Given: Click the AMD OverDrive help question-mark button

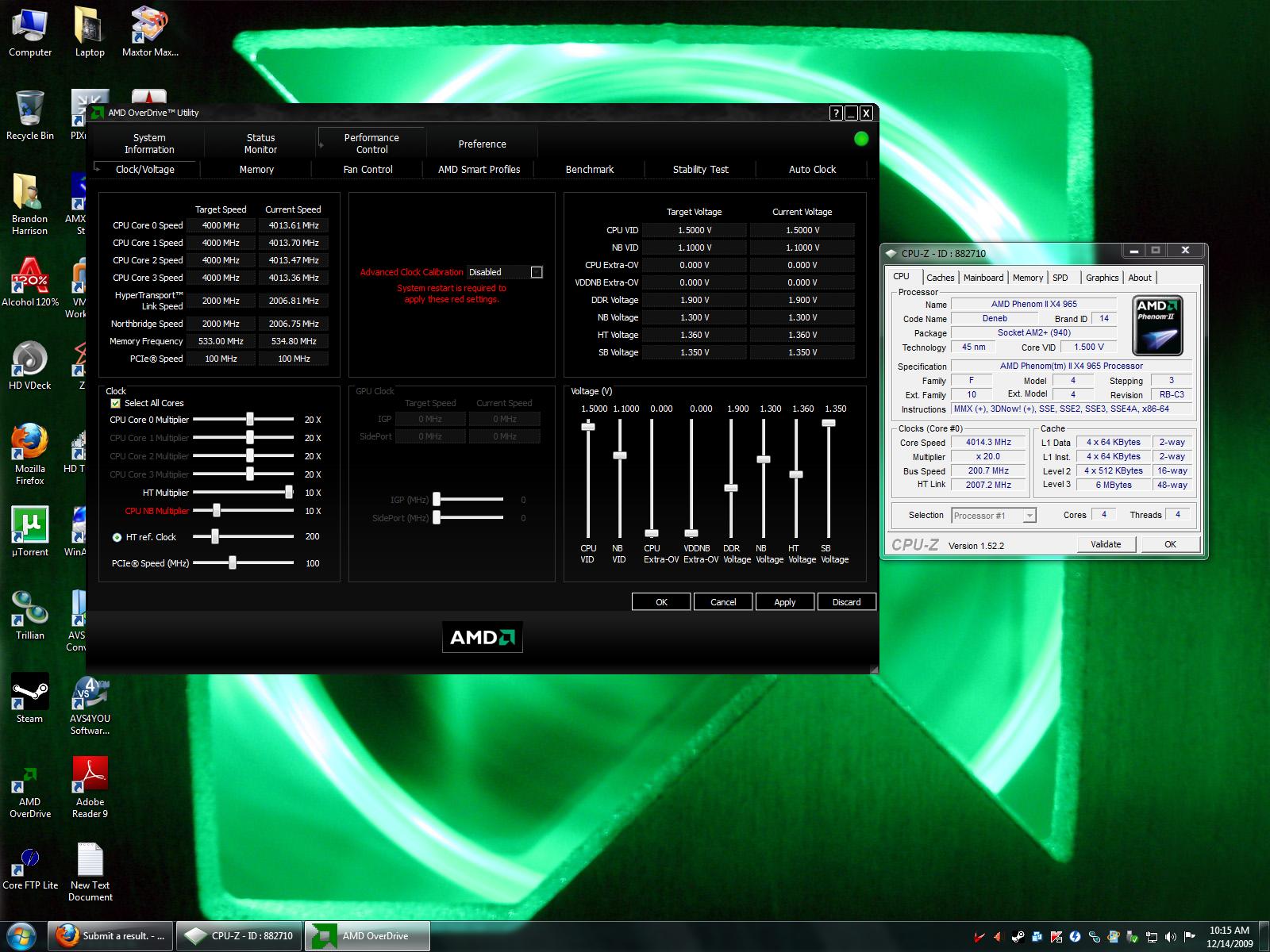Looking at the screenshot, I should click(836, 113).
